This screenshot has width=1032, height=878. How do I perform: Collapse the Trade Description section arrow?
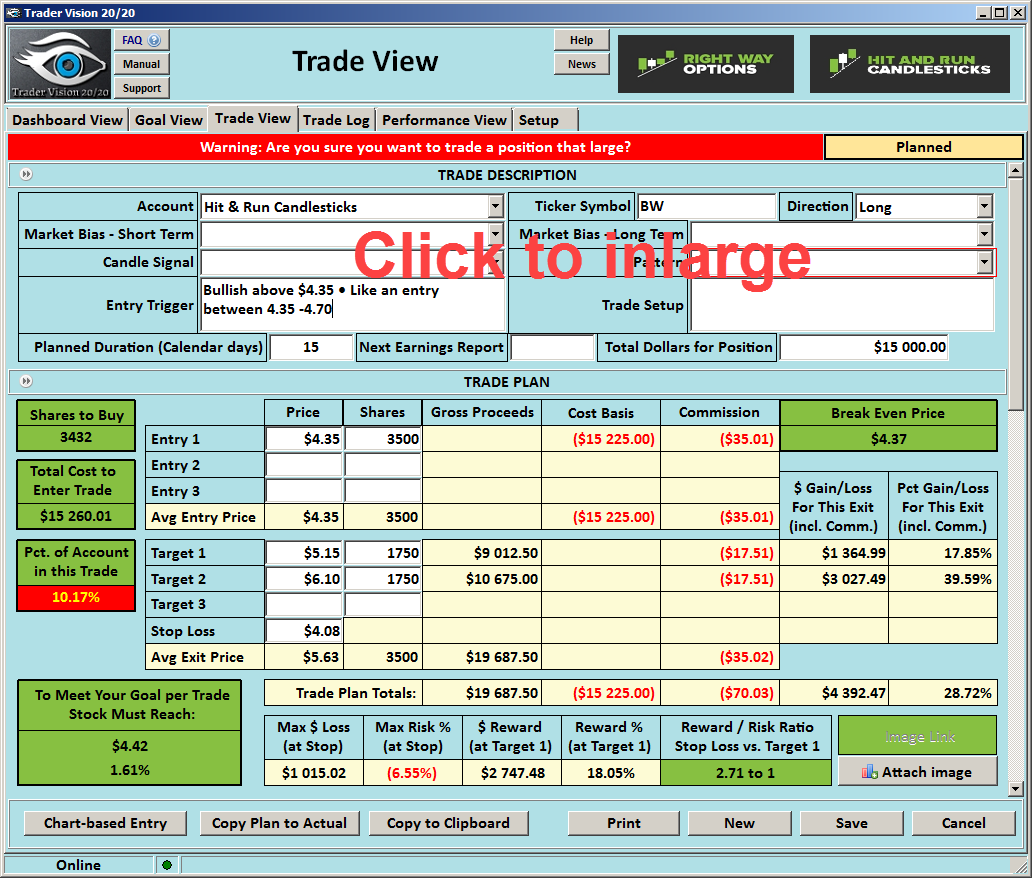(26, 175)
